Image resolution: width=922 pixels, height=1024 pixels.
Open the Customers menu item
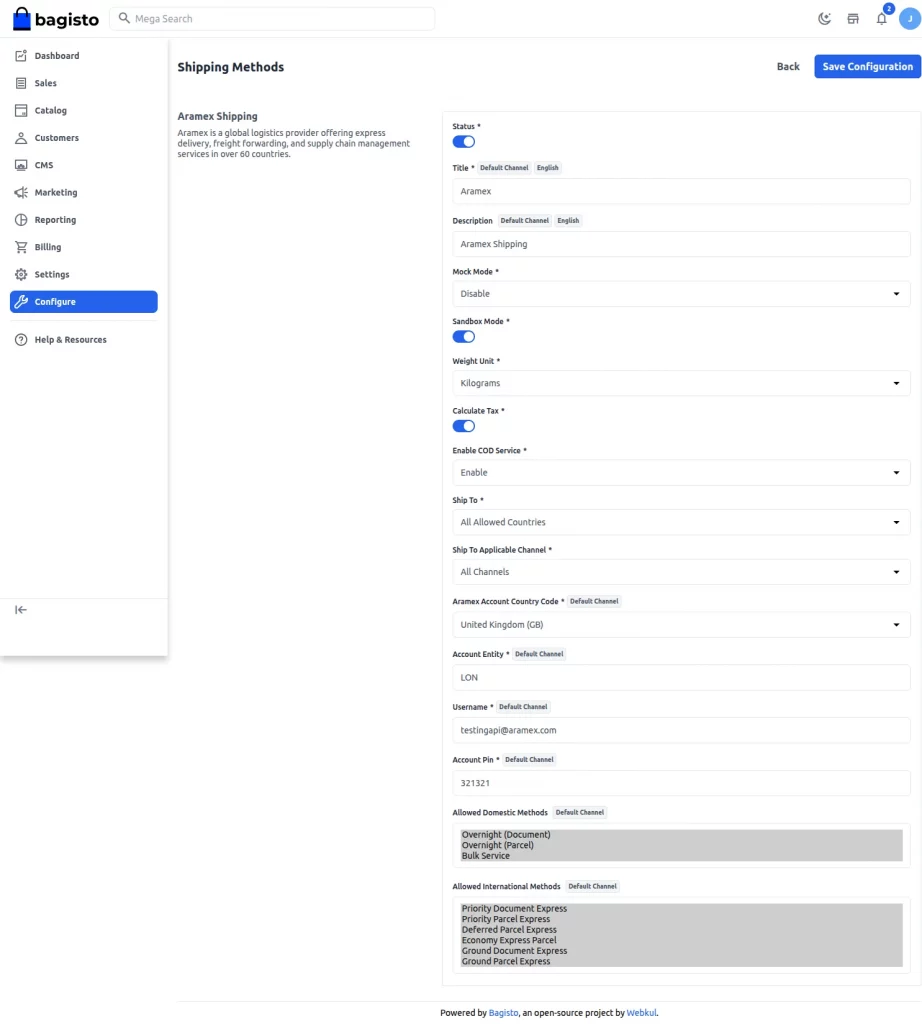point(84,138)
